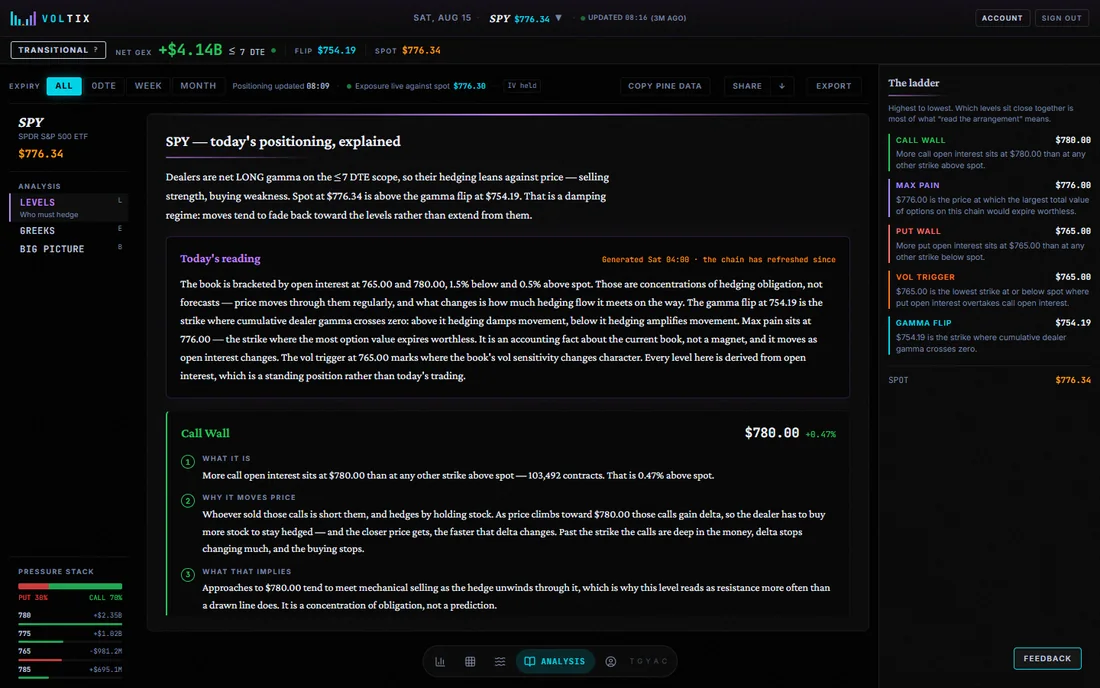The image size is (1100, 688).
Task: Click the SPOT $776.34 ladder row
Action: click(989, 380)
